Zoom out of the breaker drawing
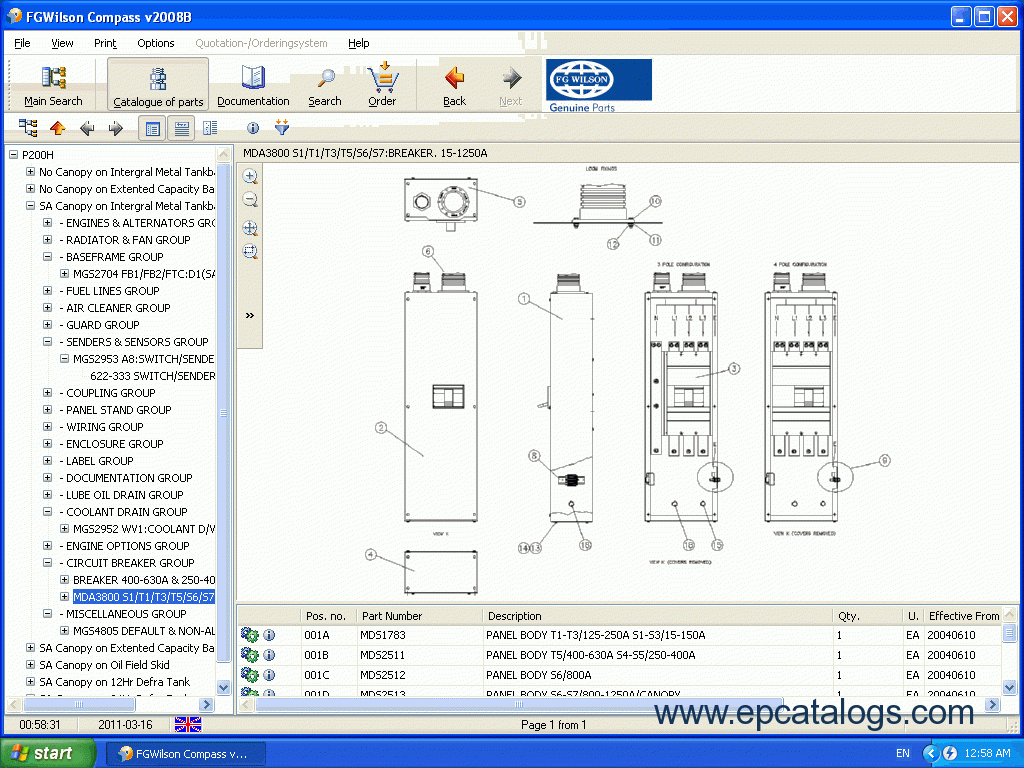 [250, 200]
